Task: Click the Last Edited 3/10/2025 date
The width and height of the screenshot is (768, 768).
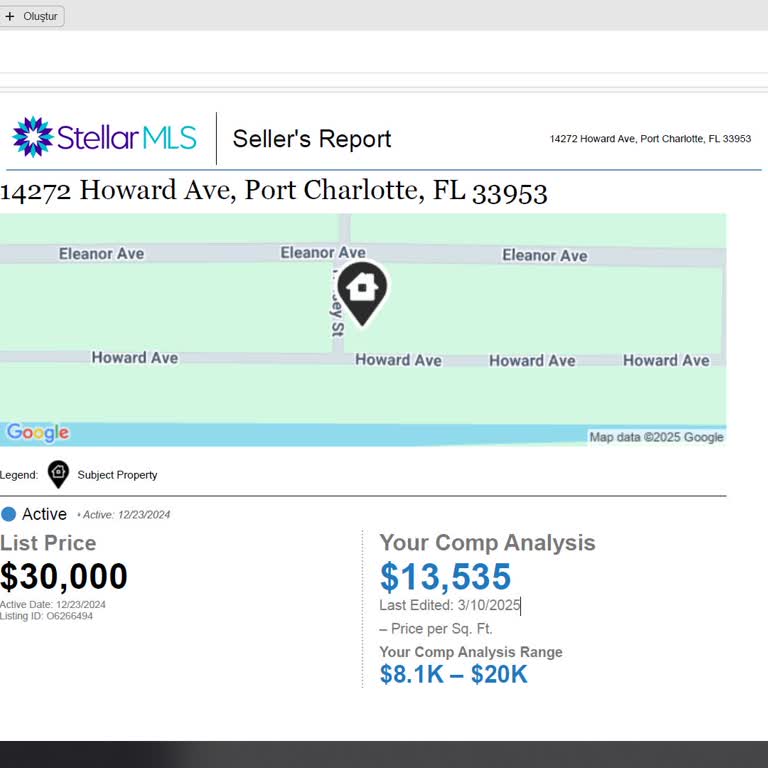Action: click(x=450, y=605)
